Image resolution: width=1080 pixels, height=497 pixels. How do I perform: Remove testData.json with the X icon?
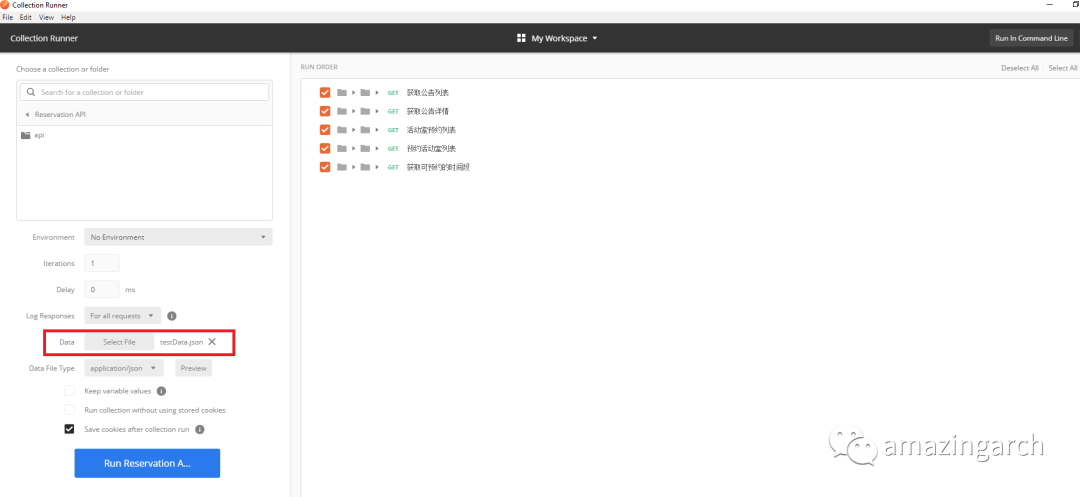[212, 341]
